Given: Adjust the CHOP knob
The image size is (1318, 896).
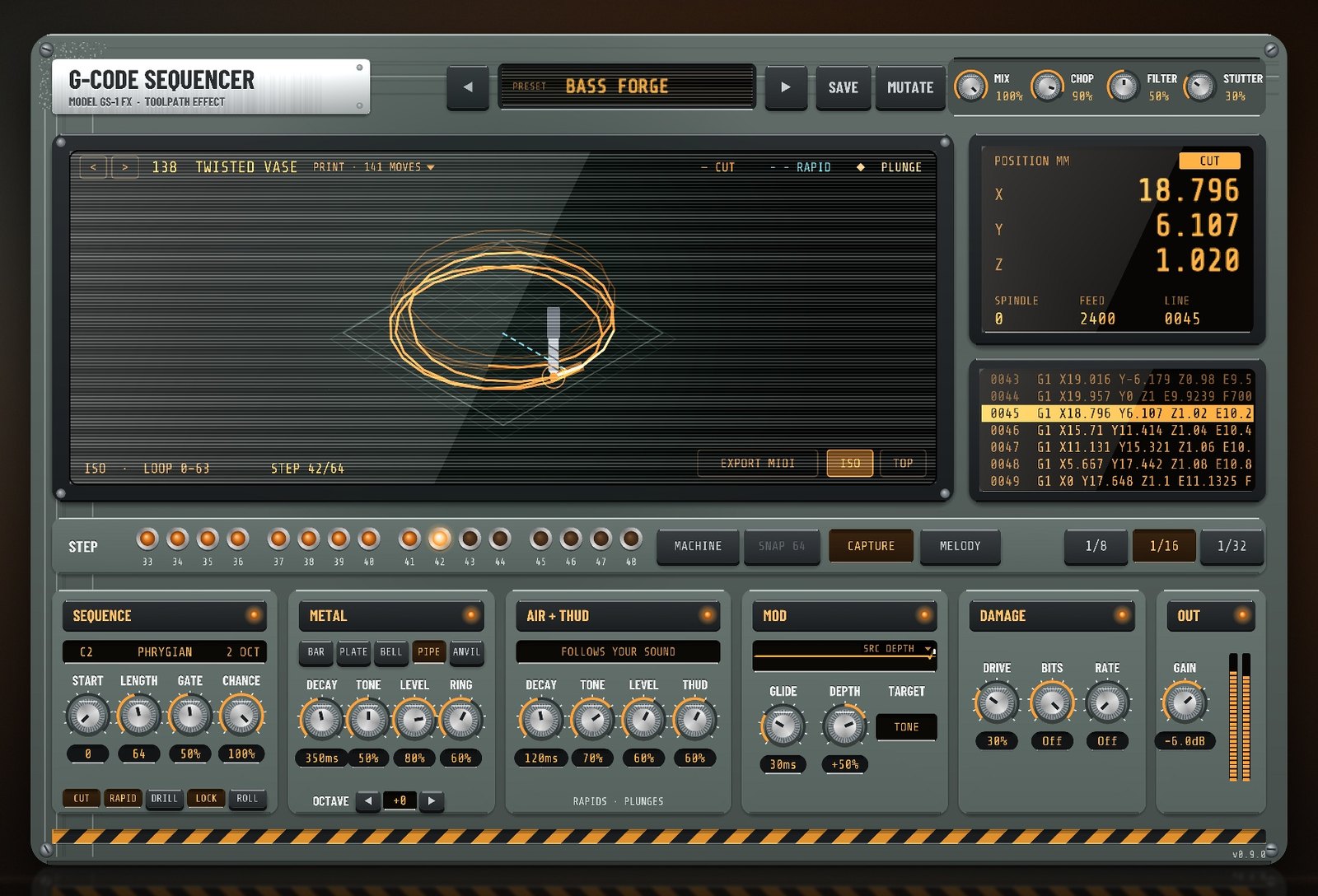Looking at the screenshot, I should click(x=1047, y=86).
